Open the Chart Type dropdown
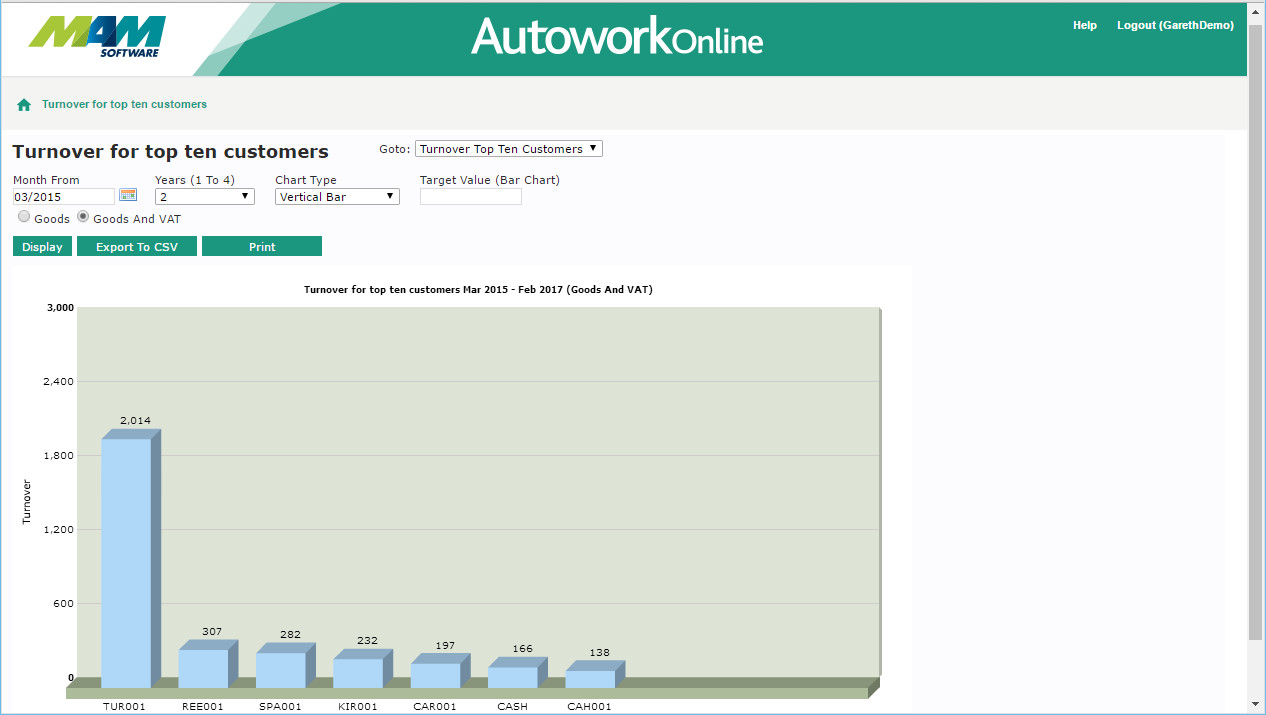This screenshot has width=1266, height=715. [x=337, y=197]
